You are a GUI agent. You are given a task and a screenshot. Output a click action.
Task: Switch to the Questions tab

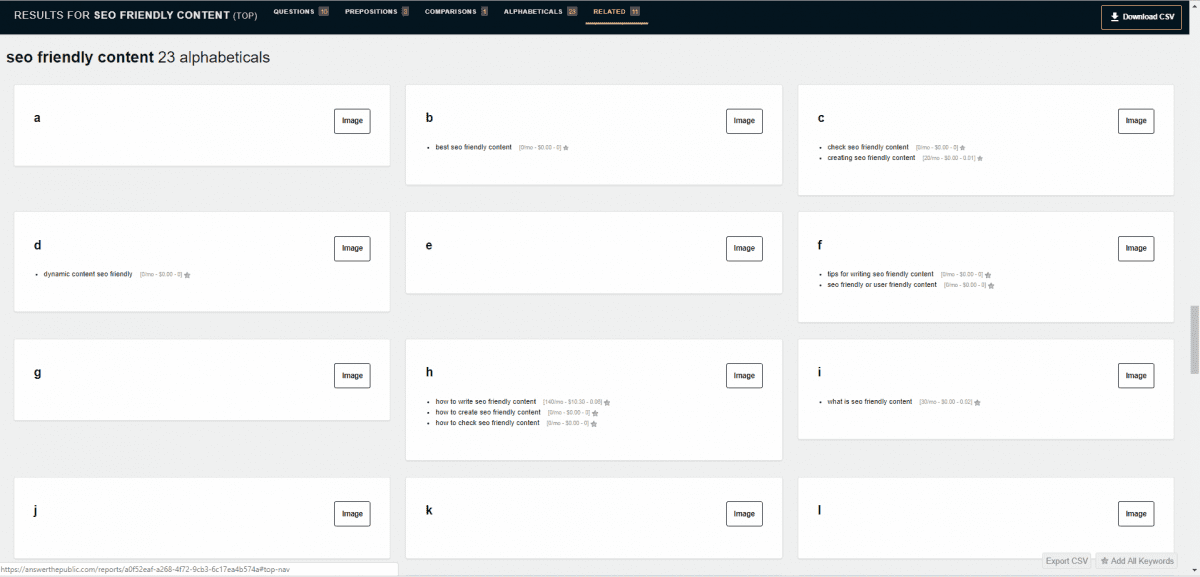tap(300, 13)
